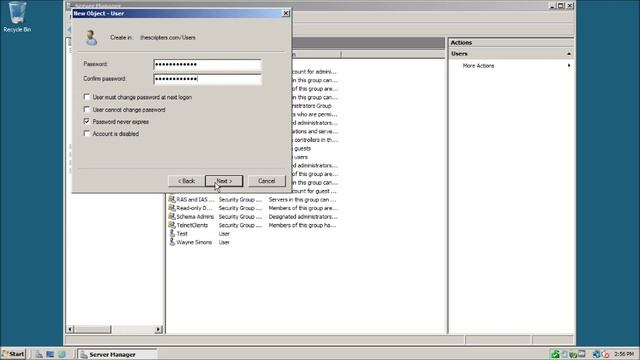
Task: Click the tree pane scrollbar right arrow
Action: click(x=158, y=329)
